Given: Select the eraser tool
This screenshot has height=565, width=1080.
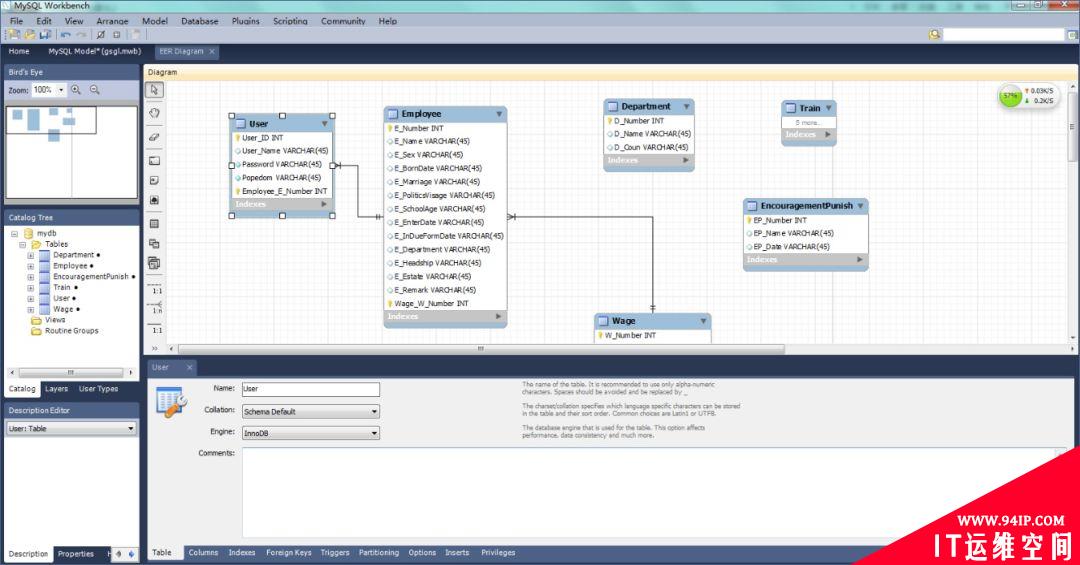Looking at the screenshot, I should click(x=154, y=136).
